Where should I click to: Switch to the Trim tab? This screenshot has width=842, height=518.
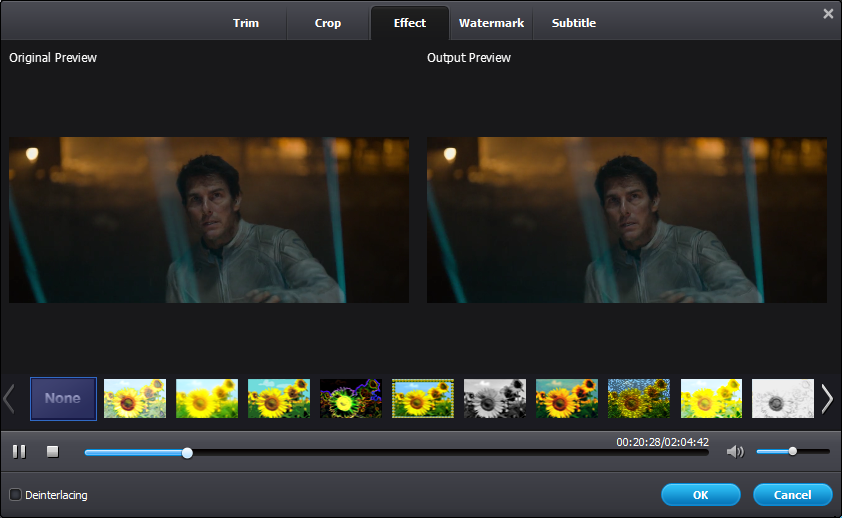pos(246,23)
